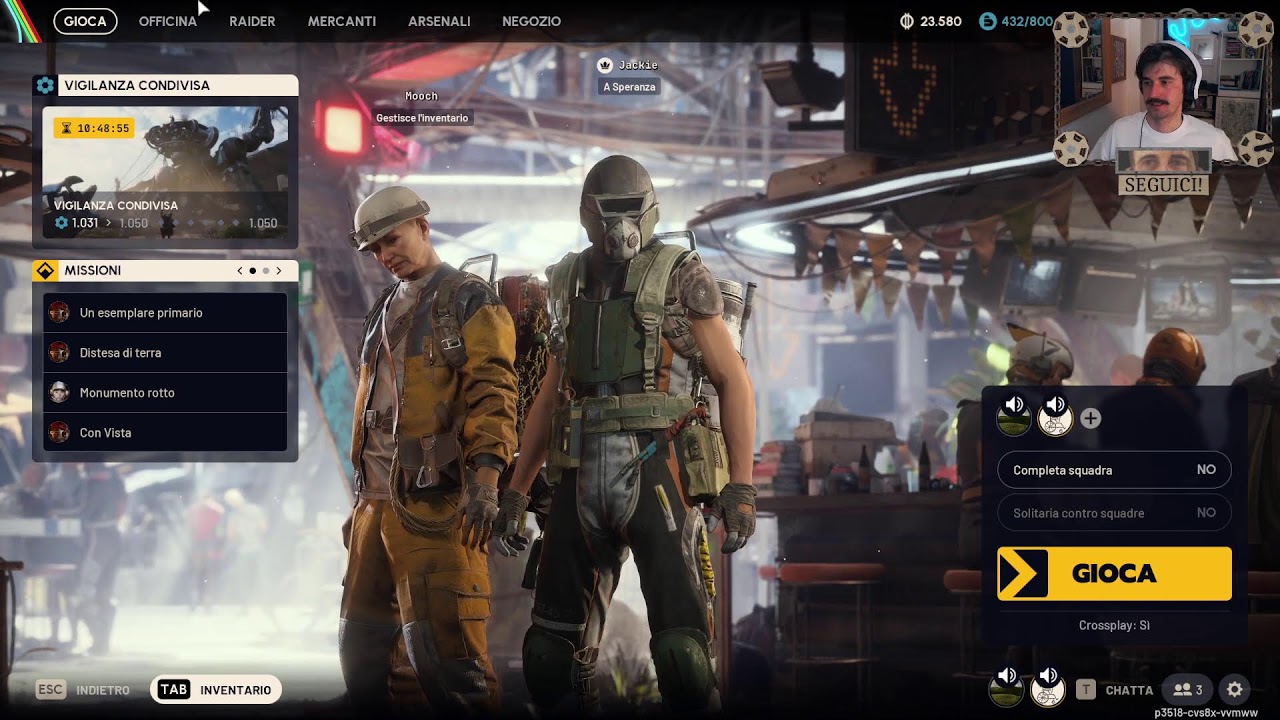Image resolution: width=1280 pixels, height=720 pixels.
Task: Click the blue token icon beside 432/800
Action: tap(987, 21)
